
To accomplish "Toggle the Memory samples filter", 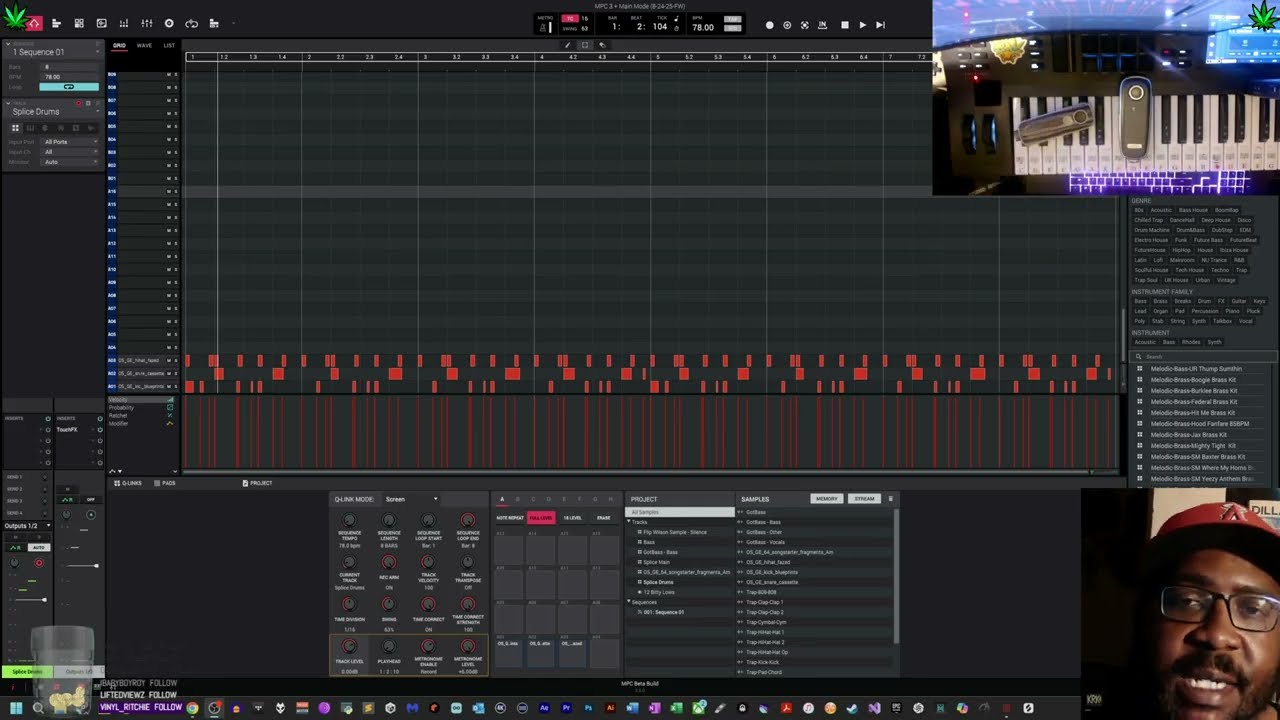I will click(826, 499).
